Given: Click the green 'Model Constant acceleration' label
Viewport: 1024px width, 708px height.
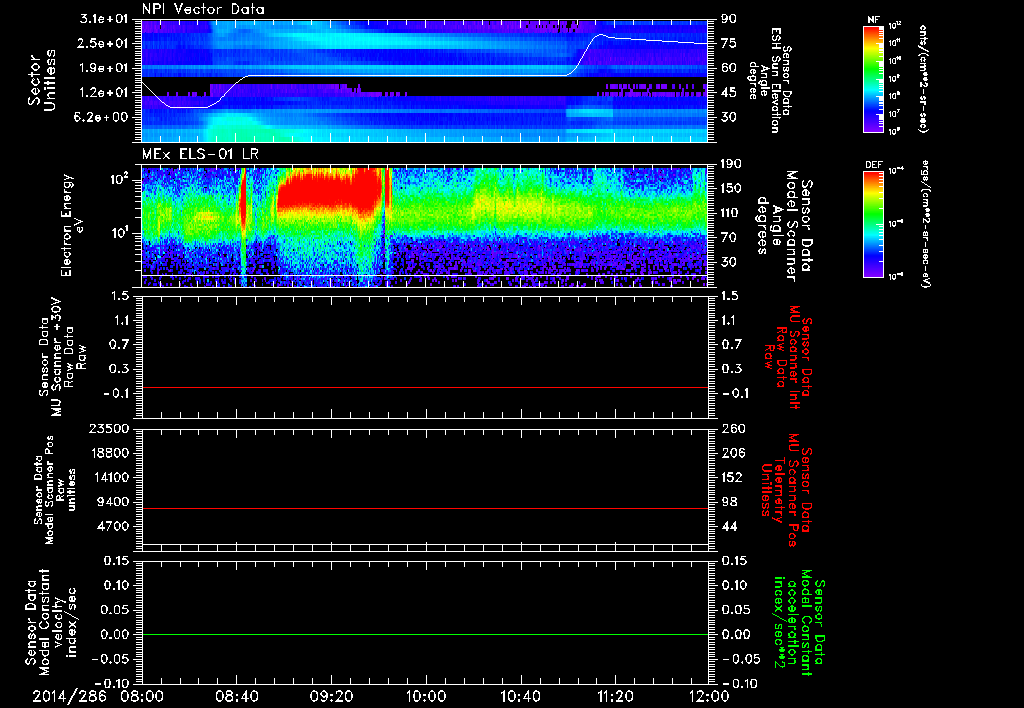Looking at the screenshot, I should (x=799, y=623).
